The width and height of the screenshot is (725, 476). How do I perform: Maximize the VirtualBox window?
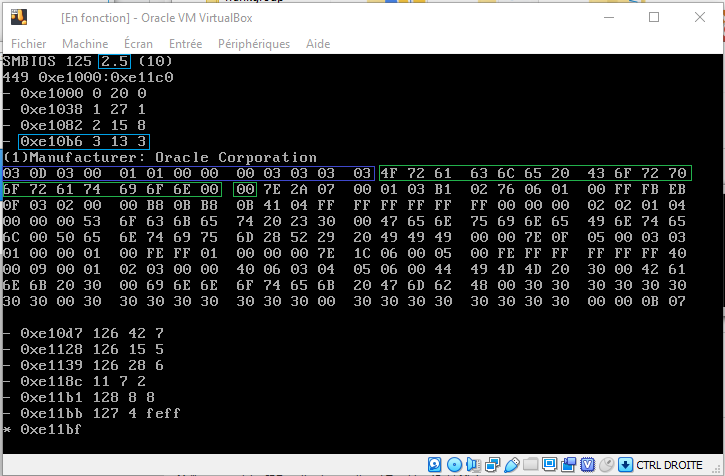(x=654, y=18)
